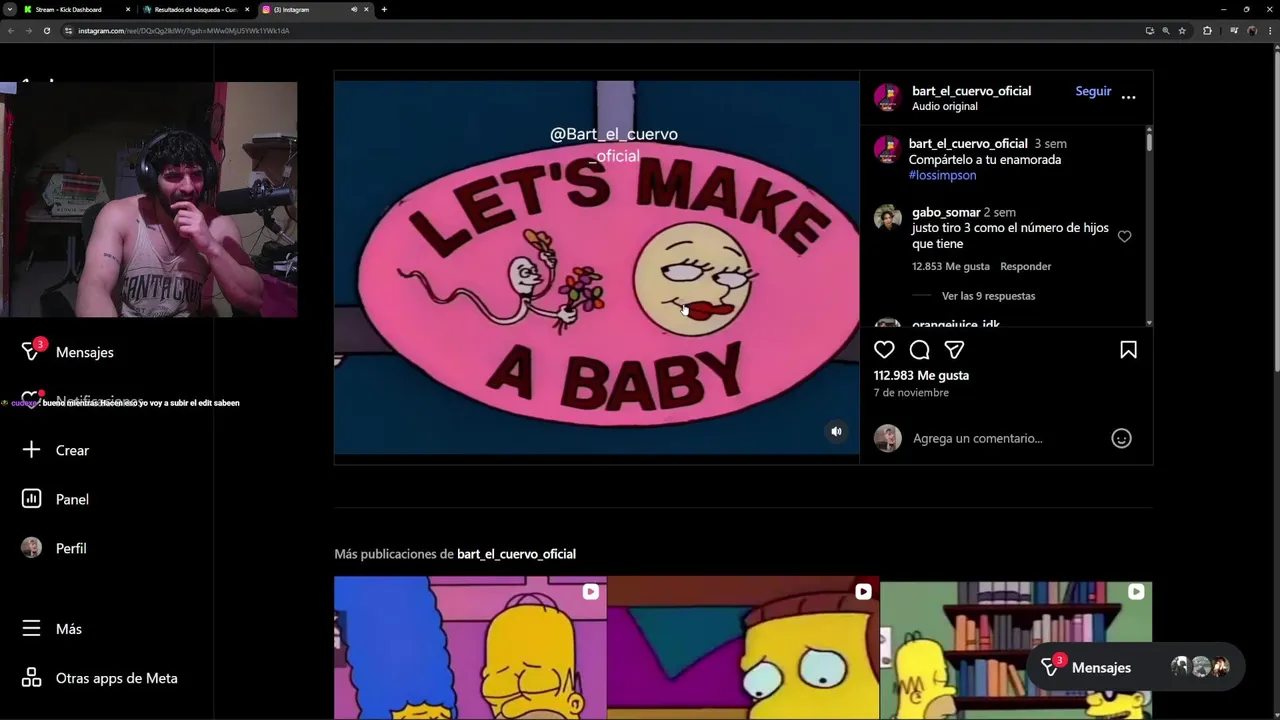Click the 7 de noviembre post date
The height and width of the screenshot is (720, 1280).
click(911, 393)
